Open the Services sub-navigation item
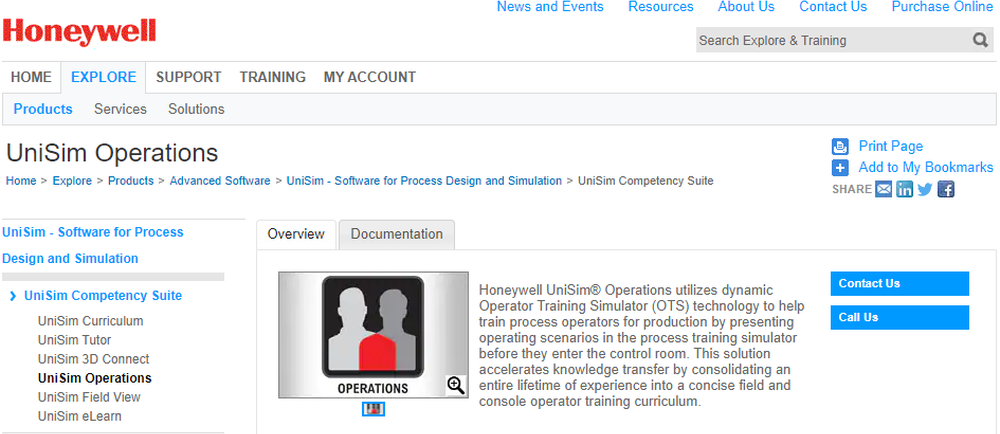This screenshot has width=1000, height=434. tap(121, 109)
